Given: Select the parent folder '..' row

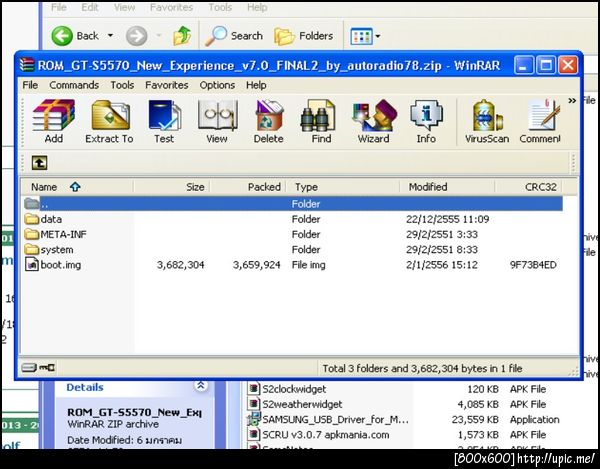Looking at the screenshot, I should [293, 204].
